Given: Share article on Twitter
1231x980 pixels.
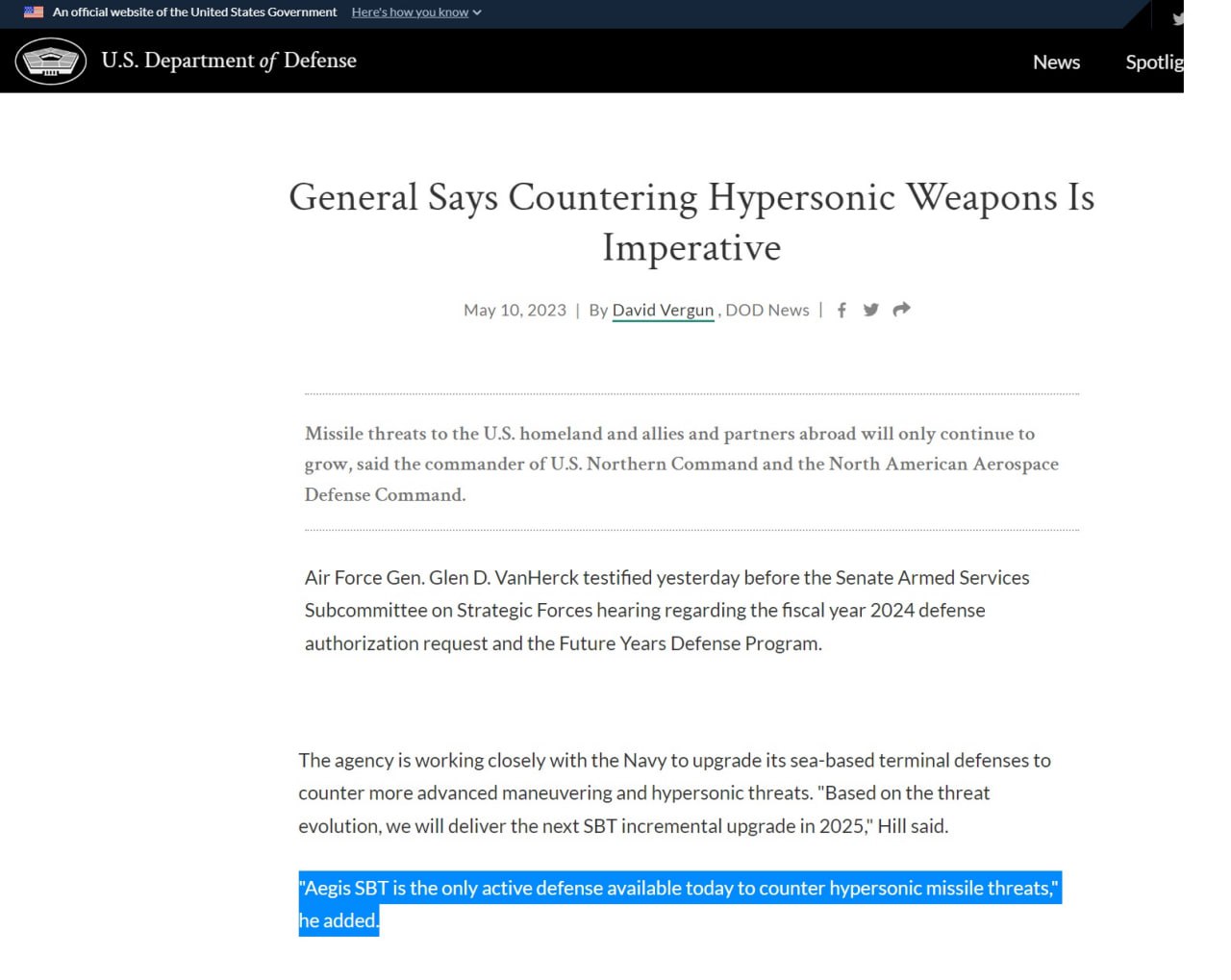Looking at the screenshot, I should pyautogui.click(x=871, y=310).
